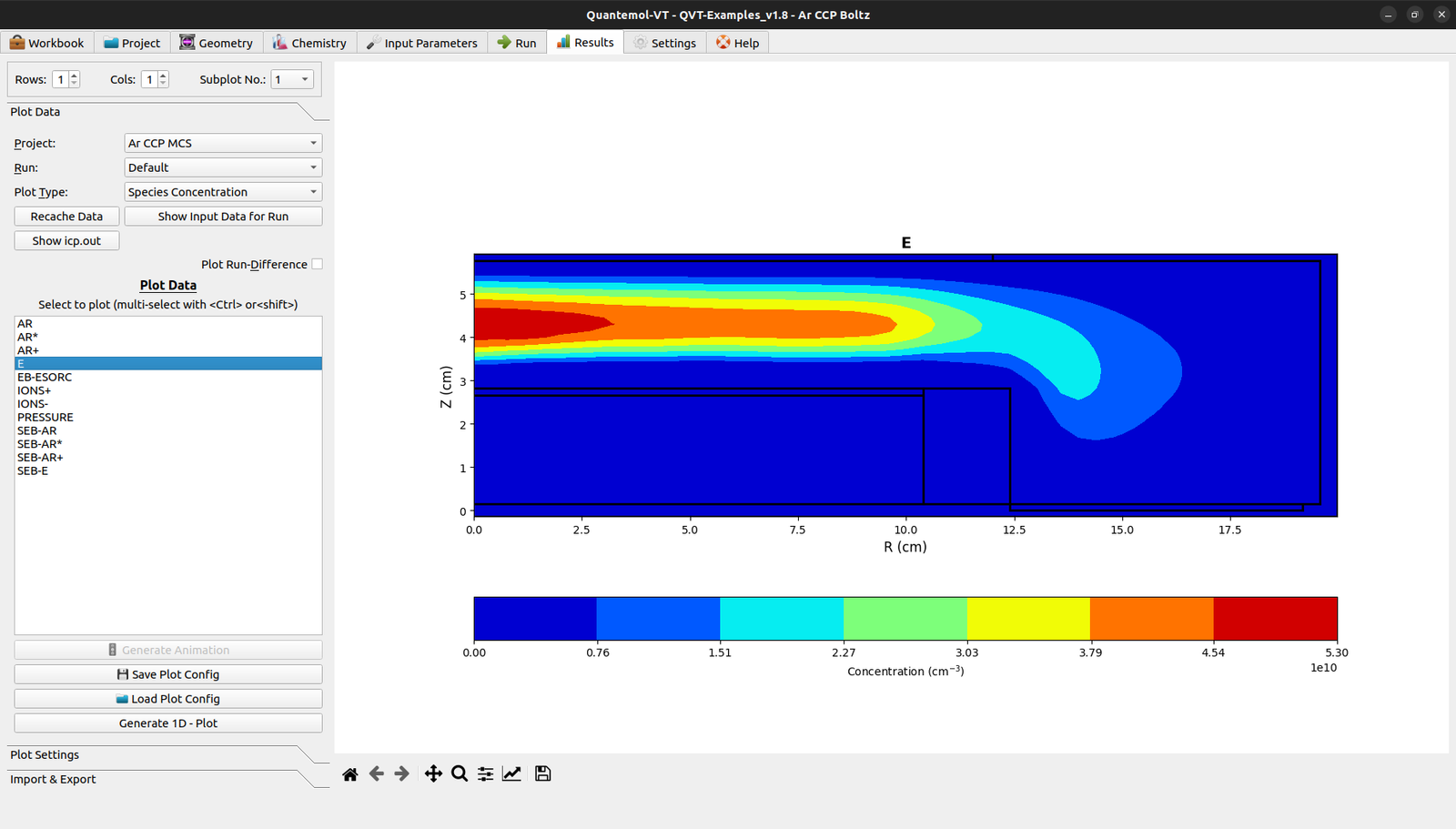Open the Configure subplots sliders icon

pos(486,774)
